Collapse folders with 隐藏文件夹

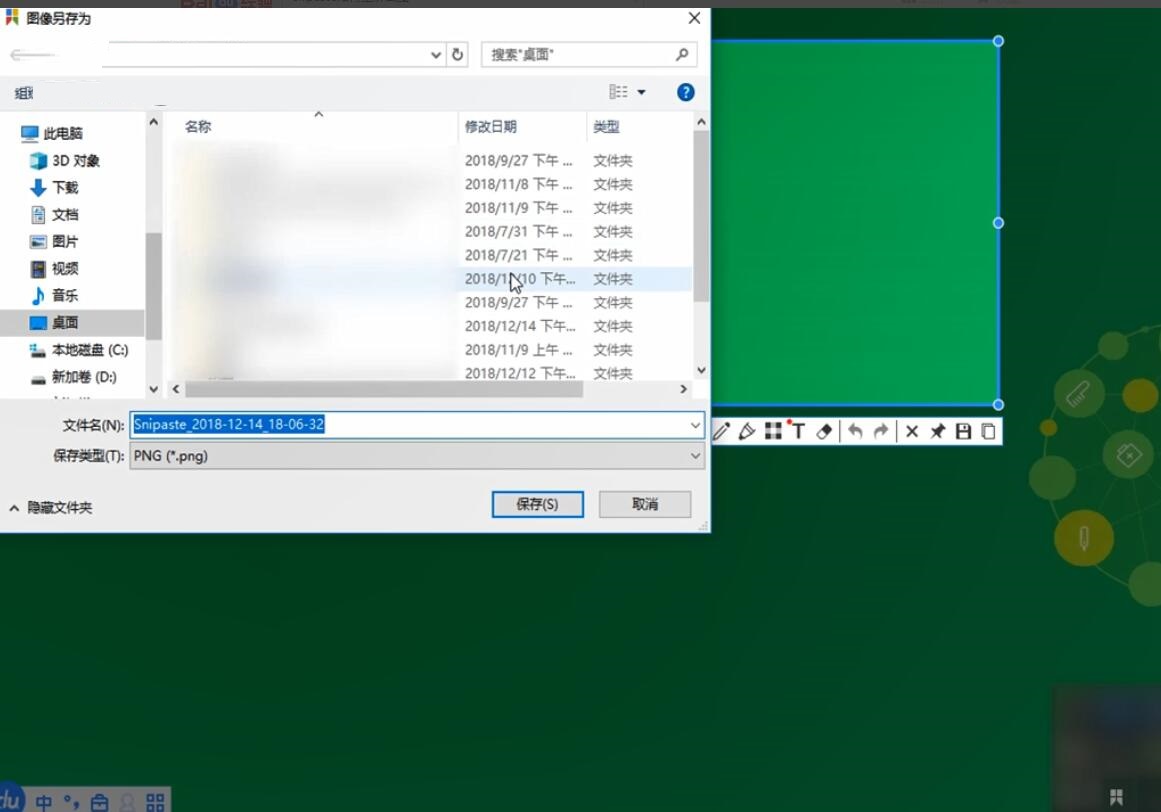52,508
